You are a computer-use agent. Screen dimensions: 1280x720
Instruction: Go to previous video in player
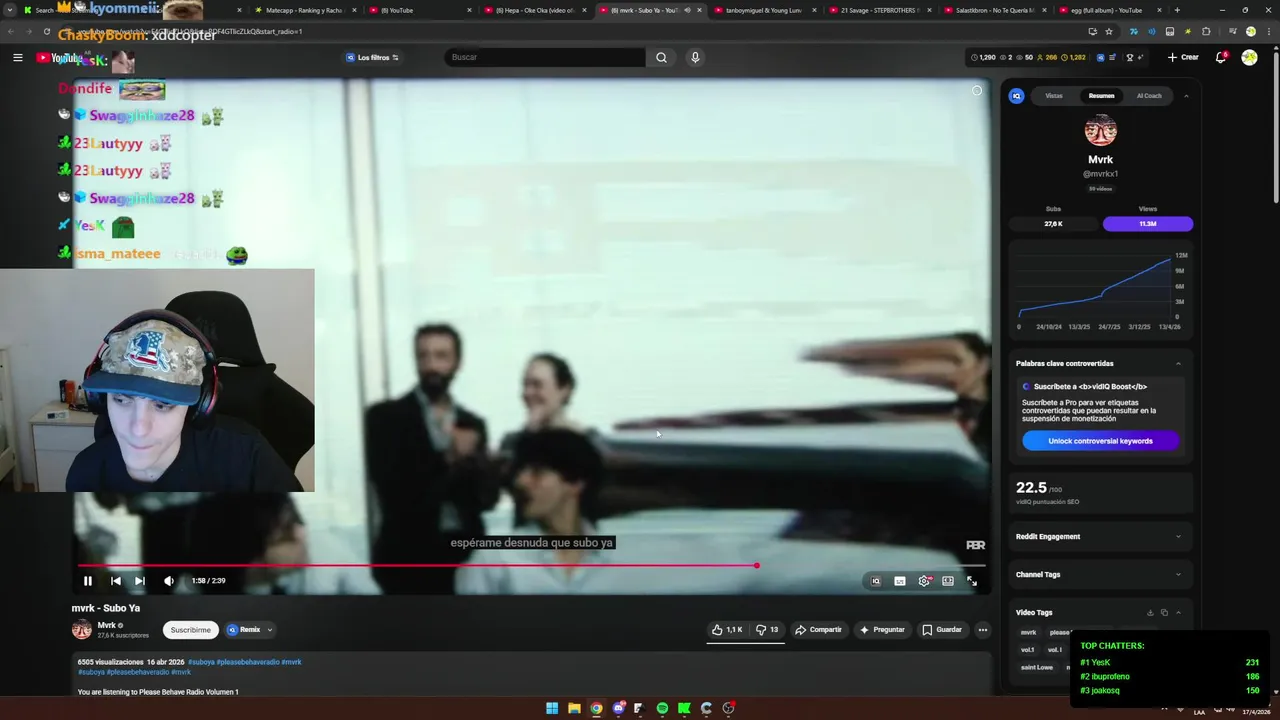tap(115, 581)
